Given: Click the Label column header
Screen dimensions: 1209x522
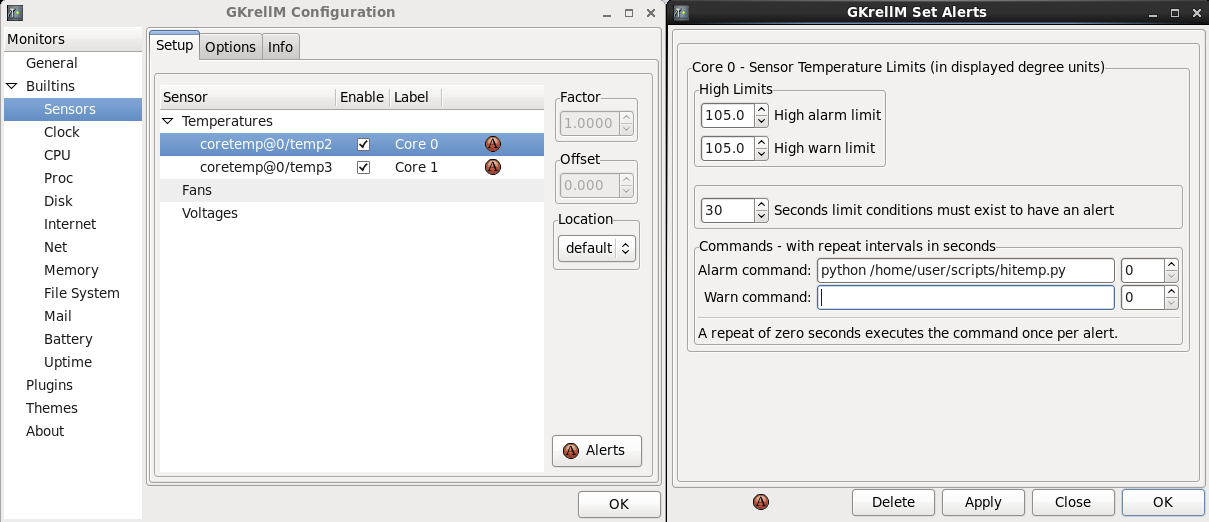Looking at the screenshot, I should [x=415, y=97].
